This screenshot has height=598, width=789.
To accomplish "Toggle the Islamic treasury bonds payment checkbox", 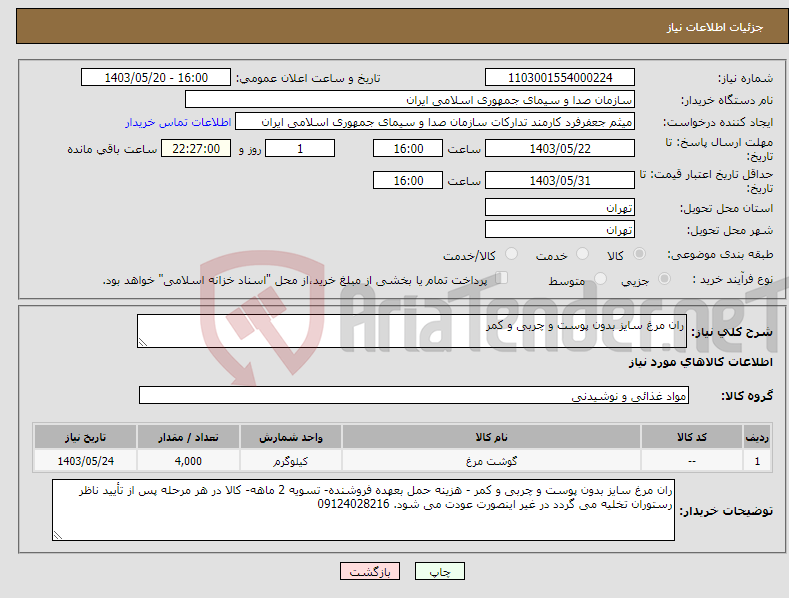I will (502, 278).
